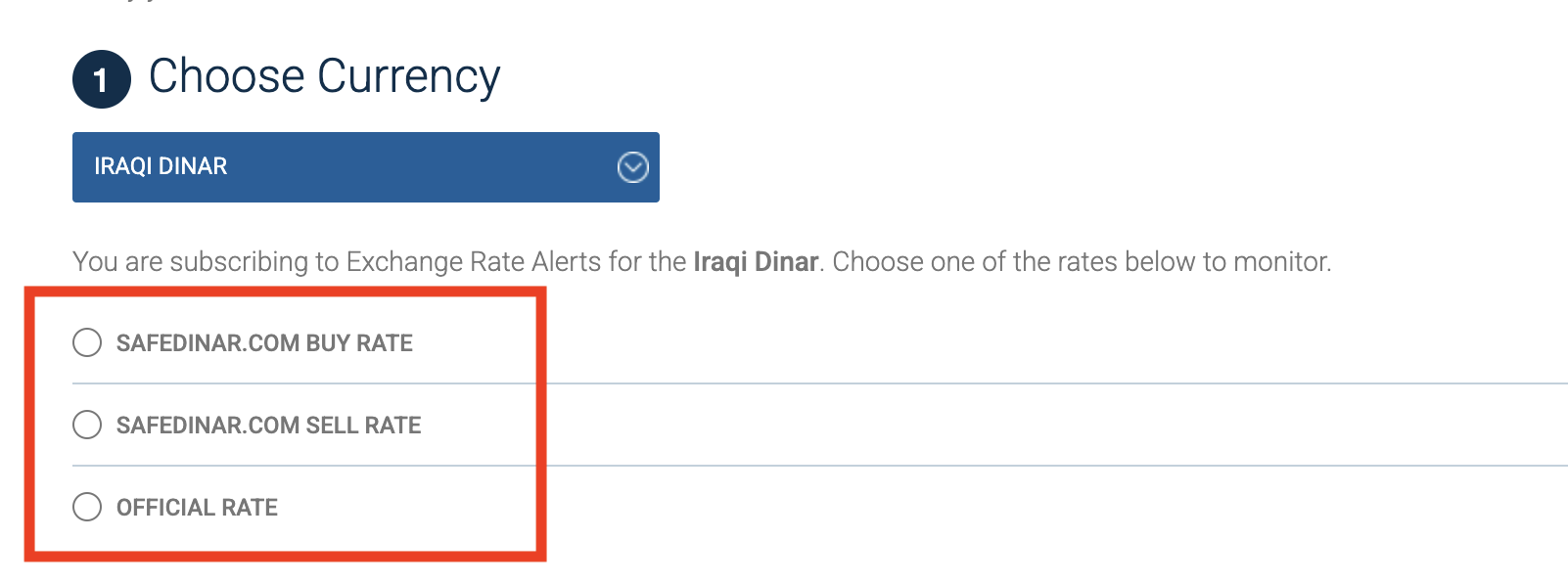Click the IRAQI DINAR label text
The height and width of the screenshot is (585, 1568).
[x=160, y=166]
